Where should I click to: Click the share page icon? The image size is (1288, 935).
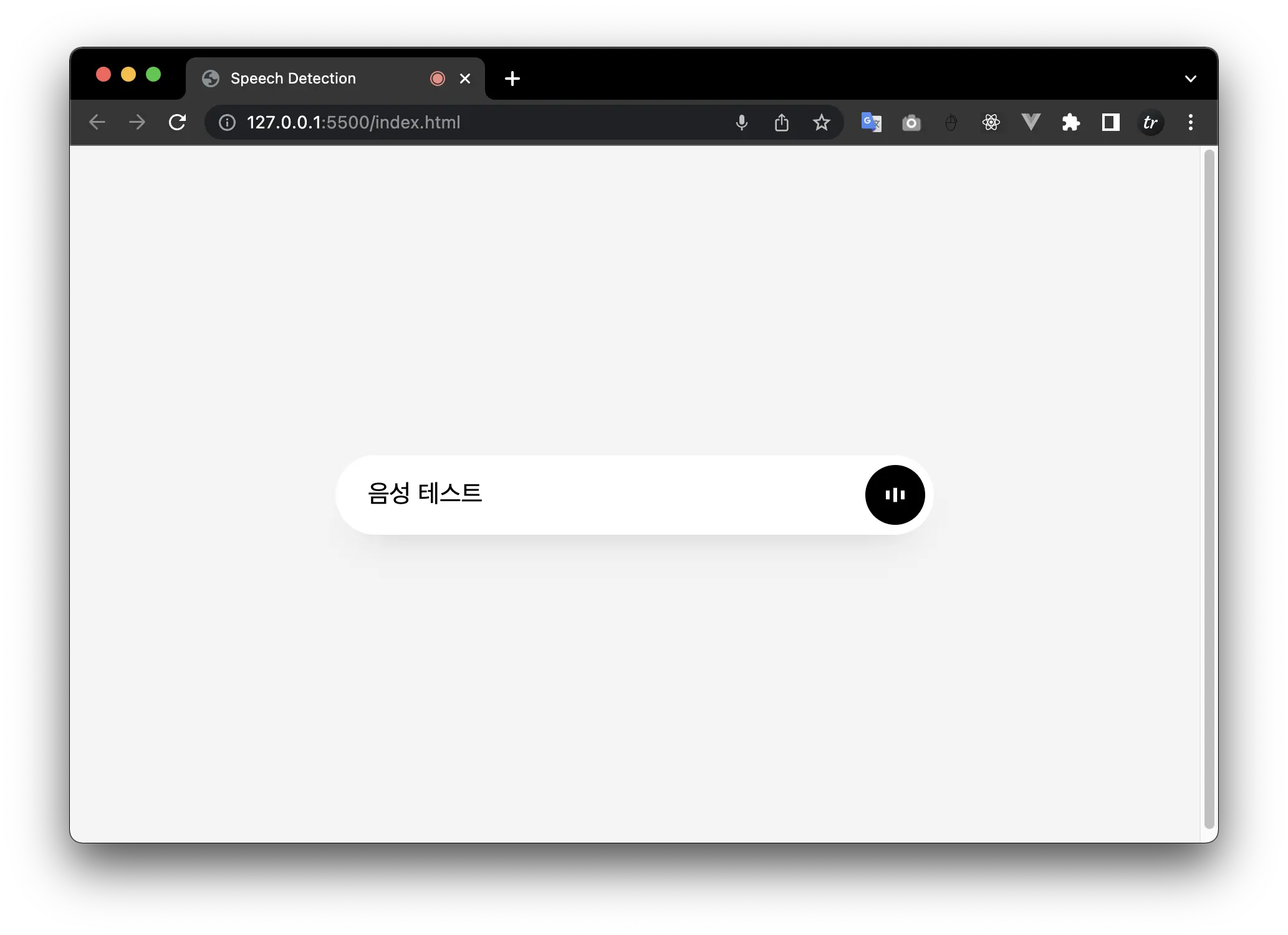(x=781, y=122)
